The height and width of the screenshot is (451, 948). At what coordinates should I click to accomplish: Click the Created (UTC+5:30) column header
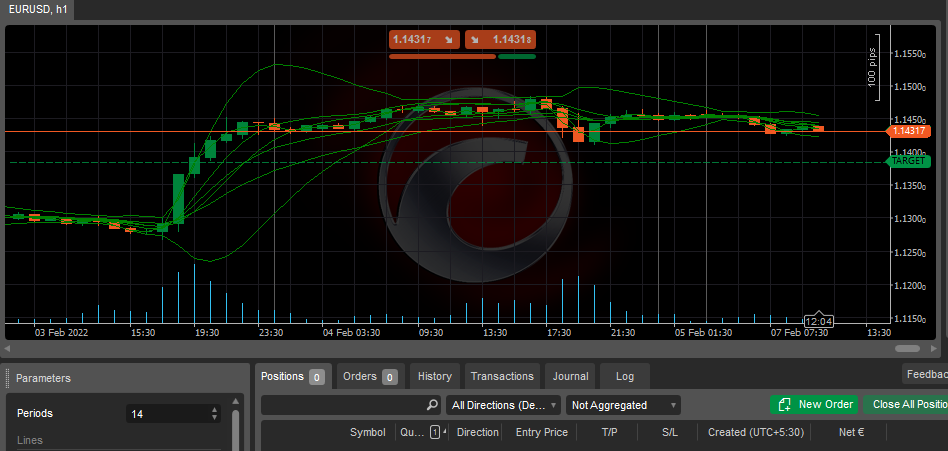(756, 432)
